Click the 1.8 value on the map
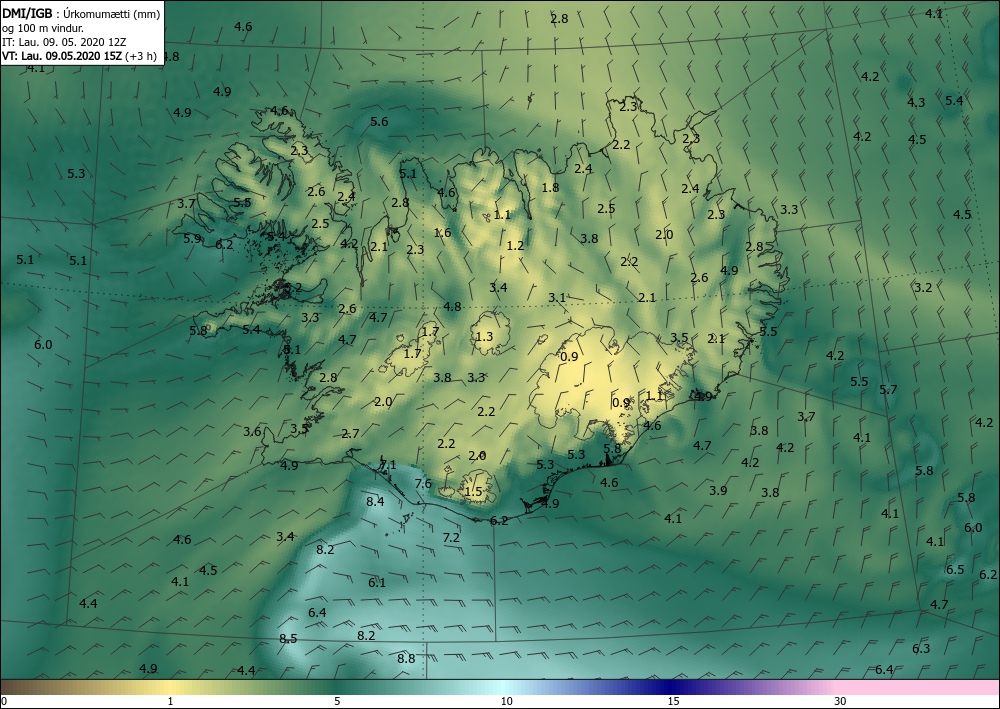The height and width of the screenshot is (709, 1000). 550,187
